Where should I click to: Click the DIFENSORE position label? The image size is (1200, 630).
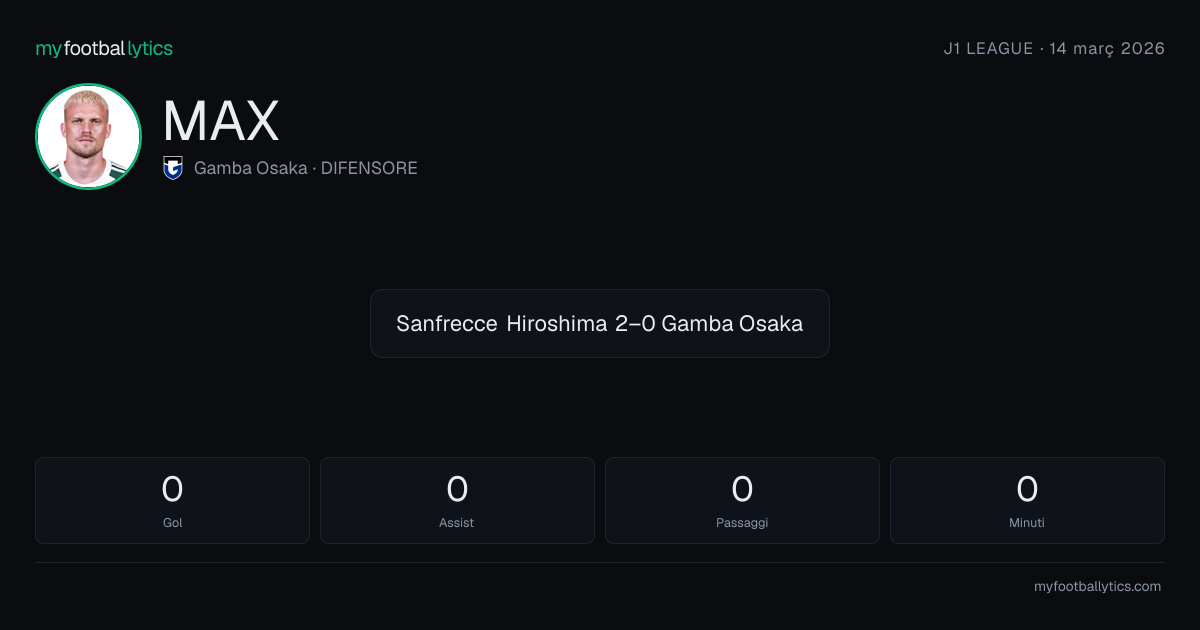pos(369,168)
